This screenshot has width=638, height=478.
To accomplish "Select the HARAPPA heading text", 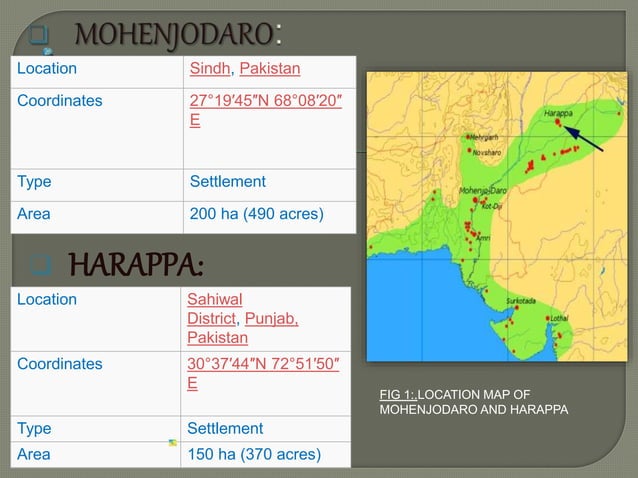I will point(135,264).
